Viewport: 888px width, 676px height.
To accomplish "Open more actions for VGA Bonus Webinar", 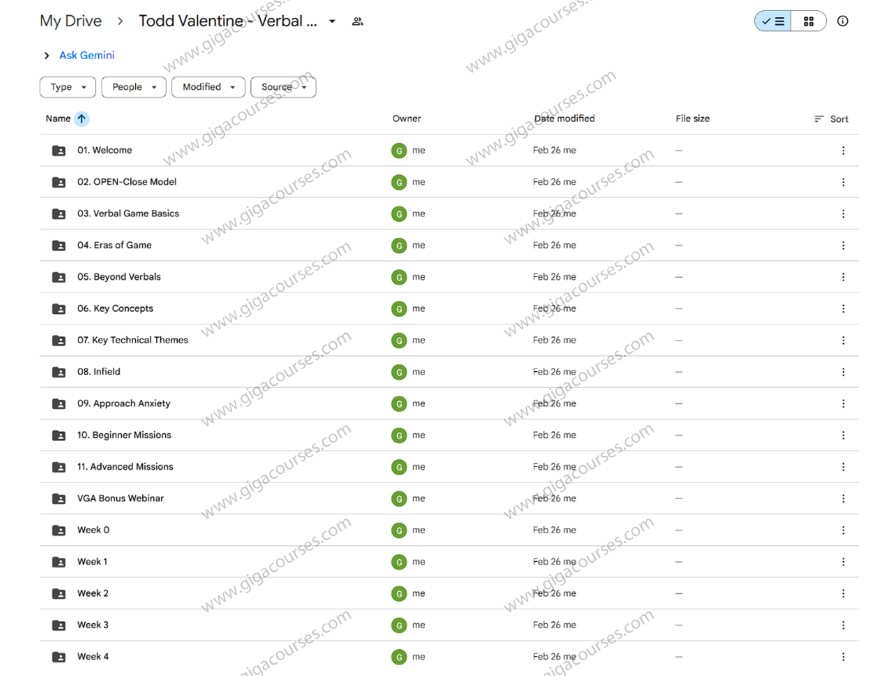I will (842, 499).
